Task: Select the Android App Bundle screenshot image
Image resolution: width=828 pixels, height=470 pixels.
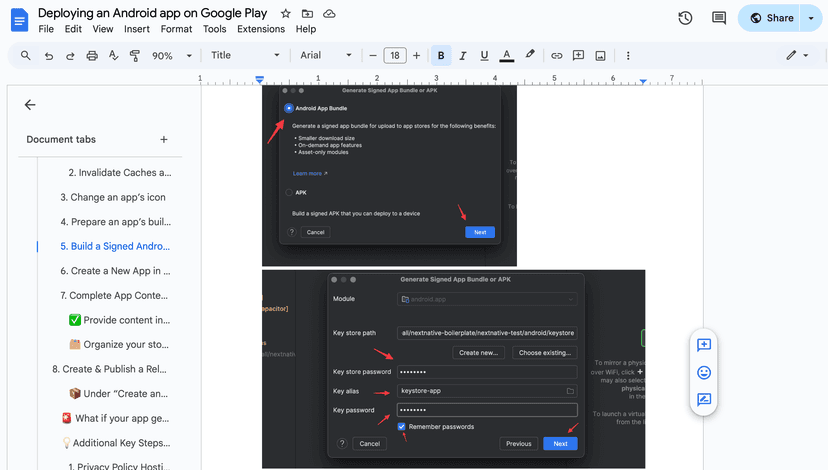Action: coord(389,176)
